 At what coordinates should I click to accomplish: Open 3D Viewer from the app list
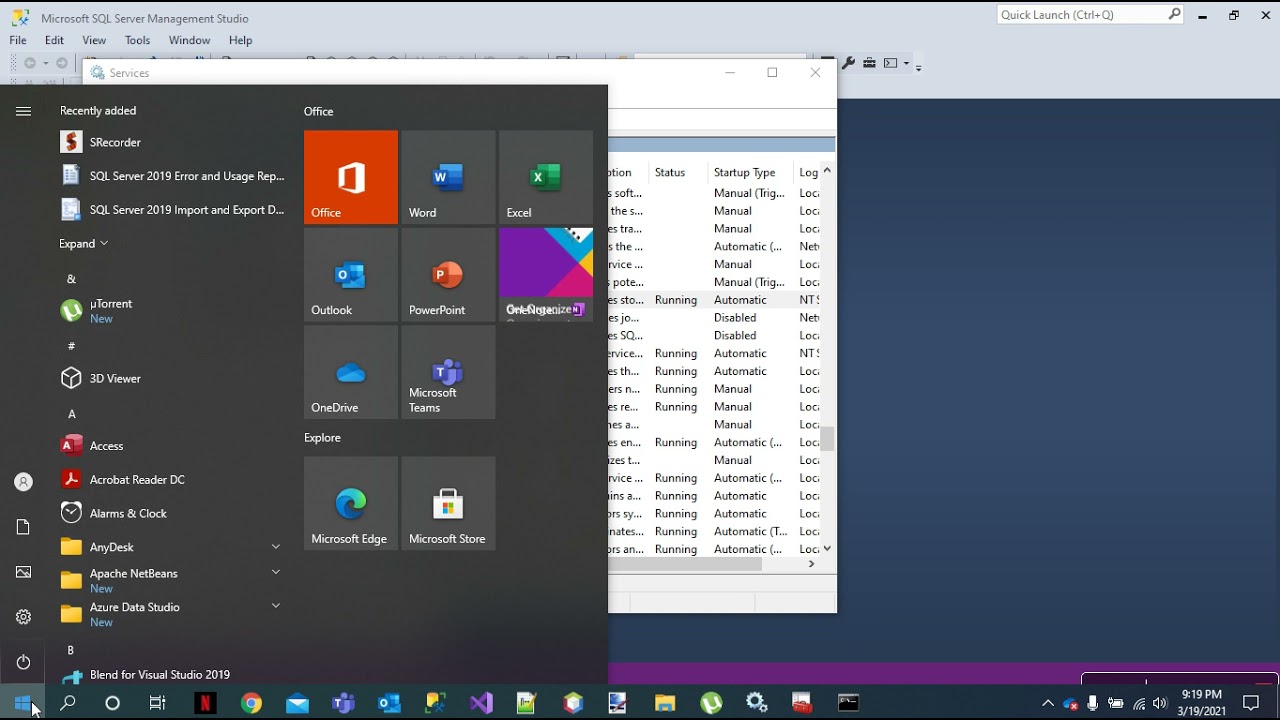[173, 378]
